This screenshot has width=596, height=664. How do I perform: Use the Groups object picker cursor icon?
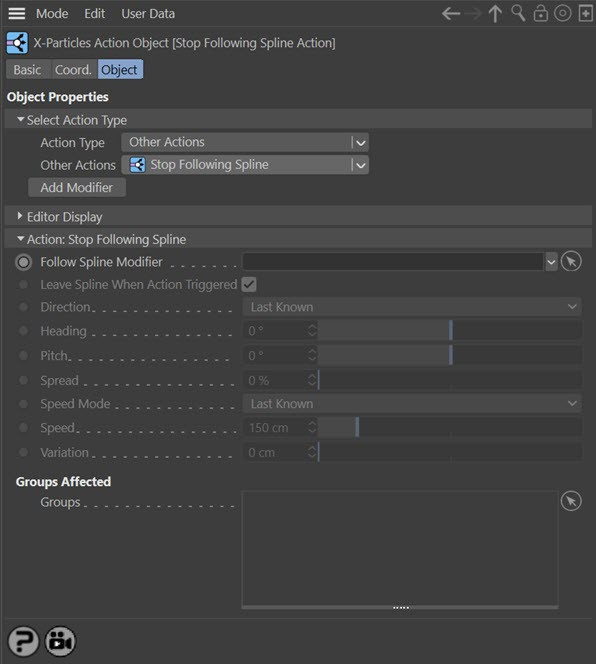coord(571,501)
